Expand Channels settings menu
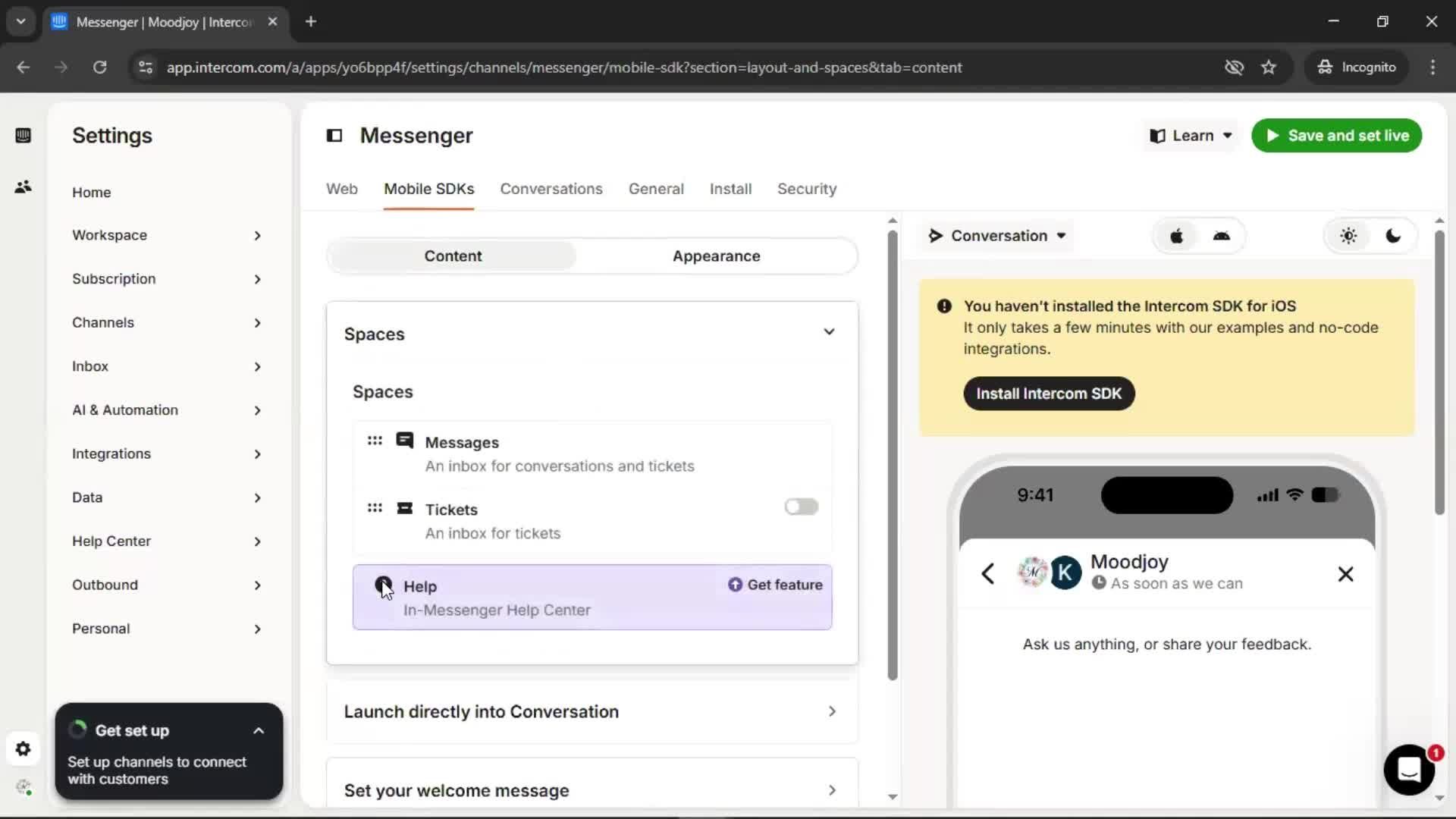 tap(167, 322)
